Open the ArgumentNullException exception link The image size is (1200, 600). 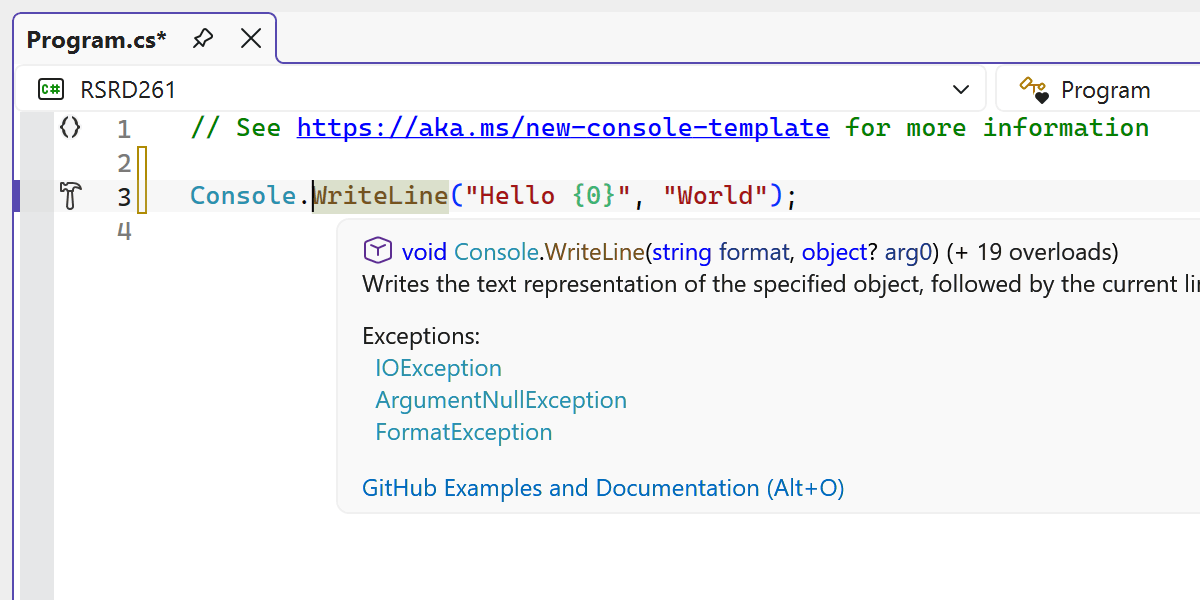(x=500, y=400)
